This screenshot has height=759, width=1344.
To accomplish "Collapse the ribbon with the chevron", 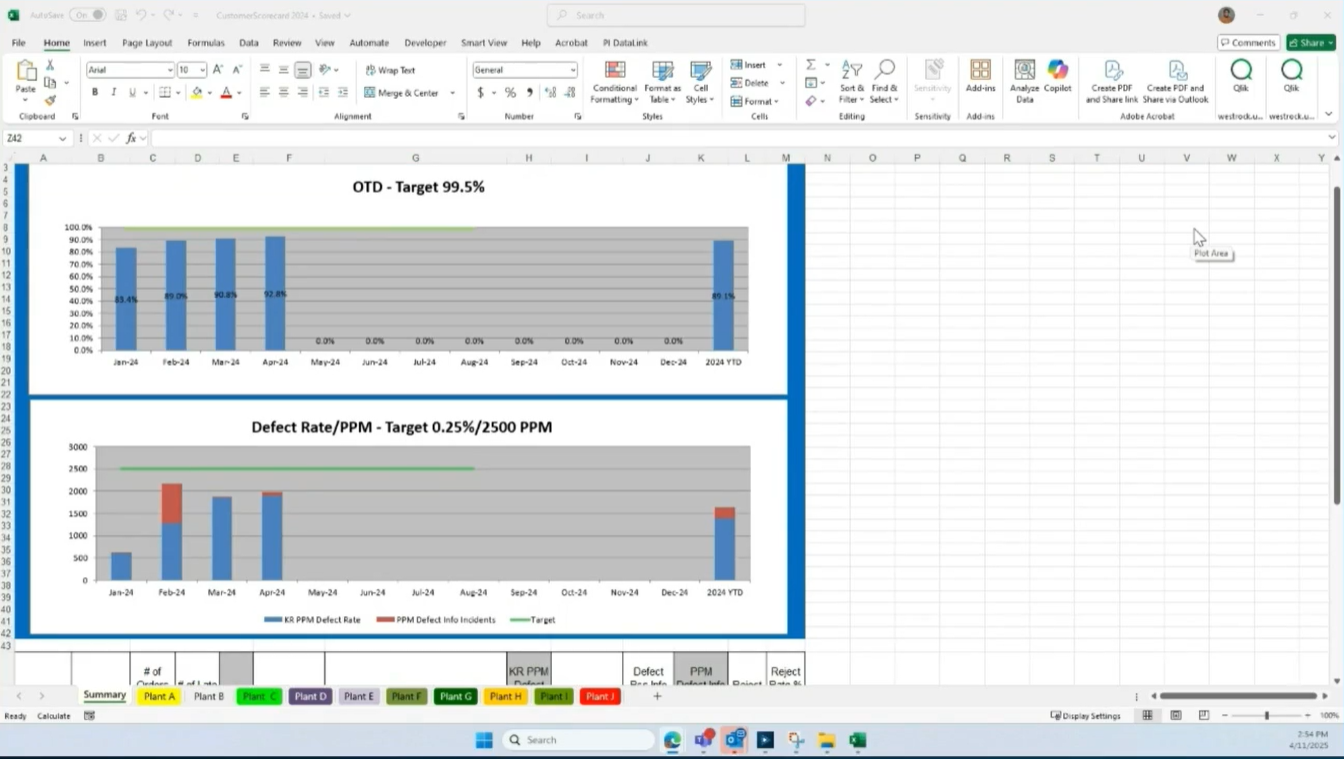I will click(1329, 115).
